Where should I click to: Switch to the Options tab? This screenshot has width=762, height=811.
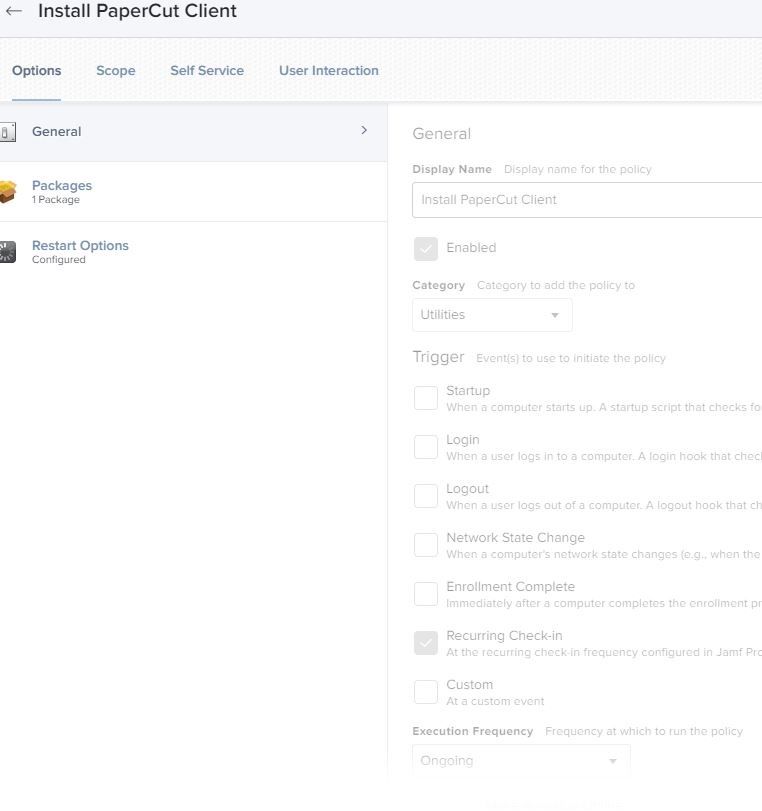pyautogui.click(x=37, y=71)
